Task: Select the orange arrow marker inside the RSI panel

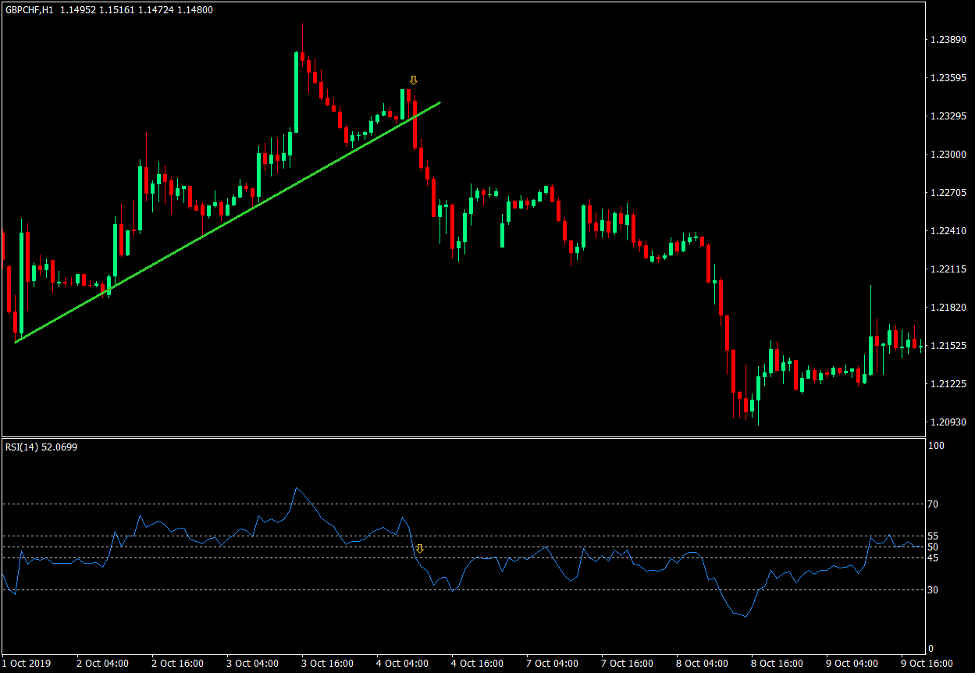Action: pos(420,547)
